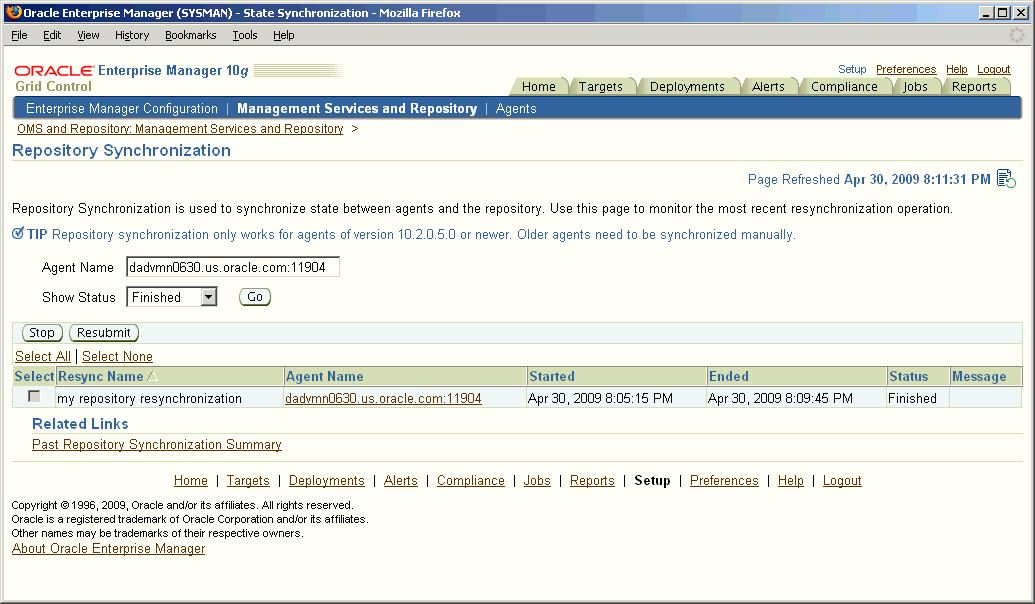1035x604 pixels.
Task: Click the footer Reports link
Action: click(592, 481)
